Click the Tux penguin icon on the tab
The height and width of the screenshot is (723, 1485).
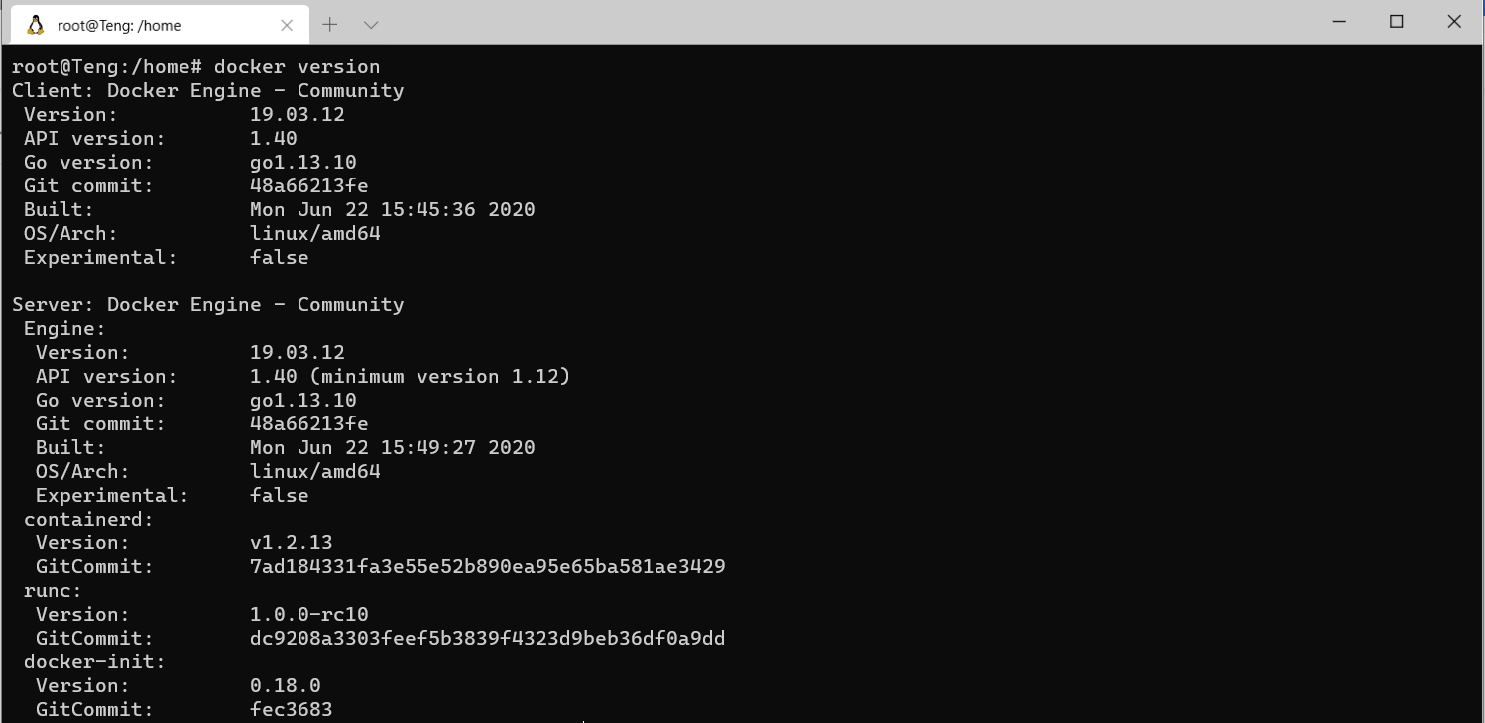click(x=36, y=25)
